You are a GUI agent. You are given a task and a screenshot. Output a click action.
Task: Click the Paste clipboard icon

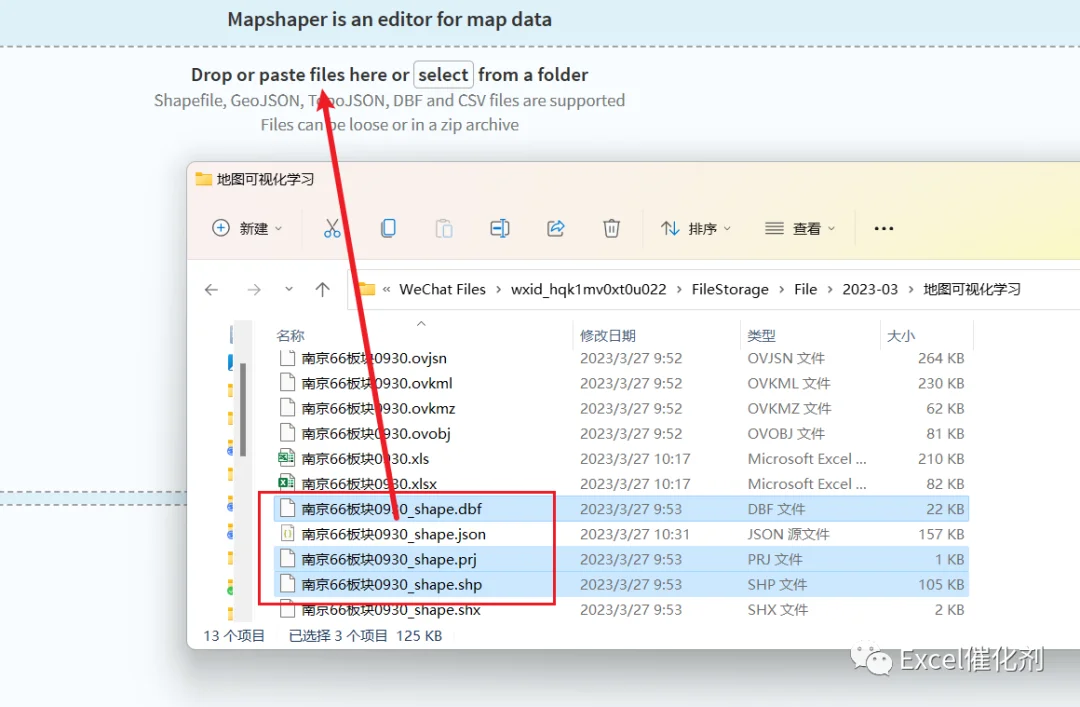pyautogui.click(x=444, y=228)
